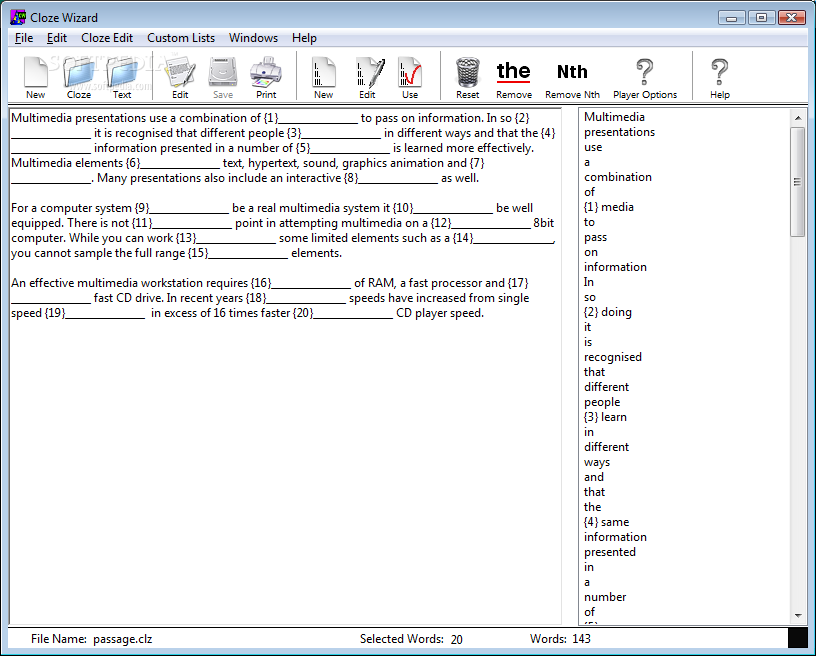Create a New custom word list

[x=323, y=78]
